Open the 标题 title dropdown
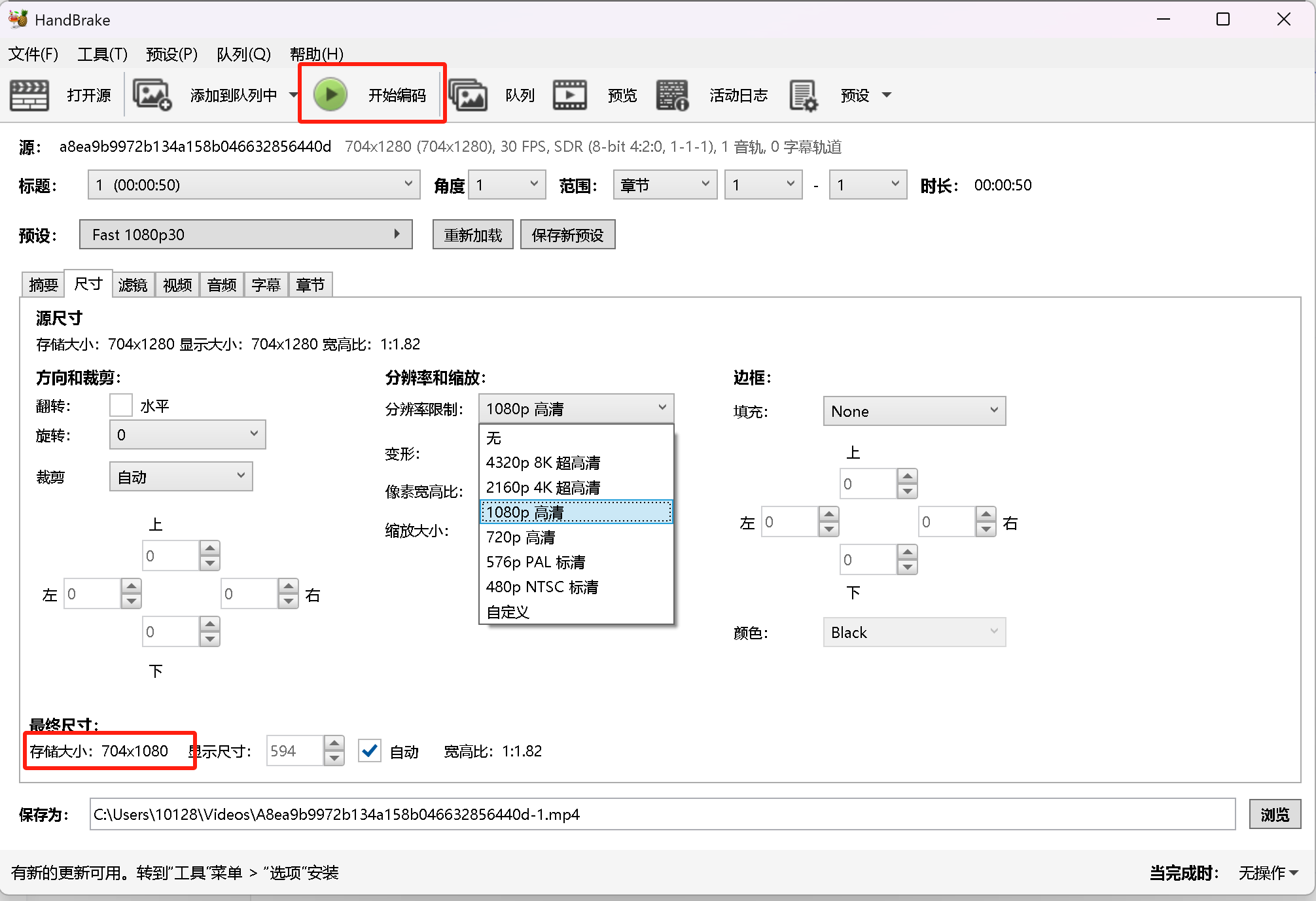Viewport: 1316px width, 901px height. click(x=254, y=185)
